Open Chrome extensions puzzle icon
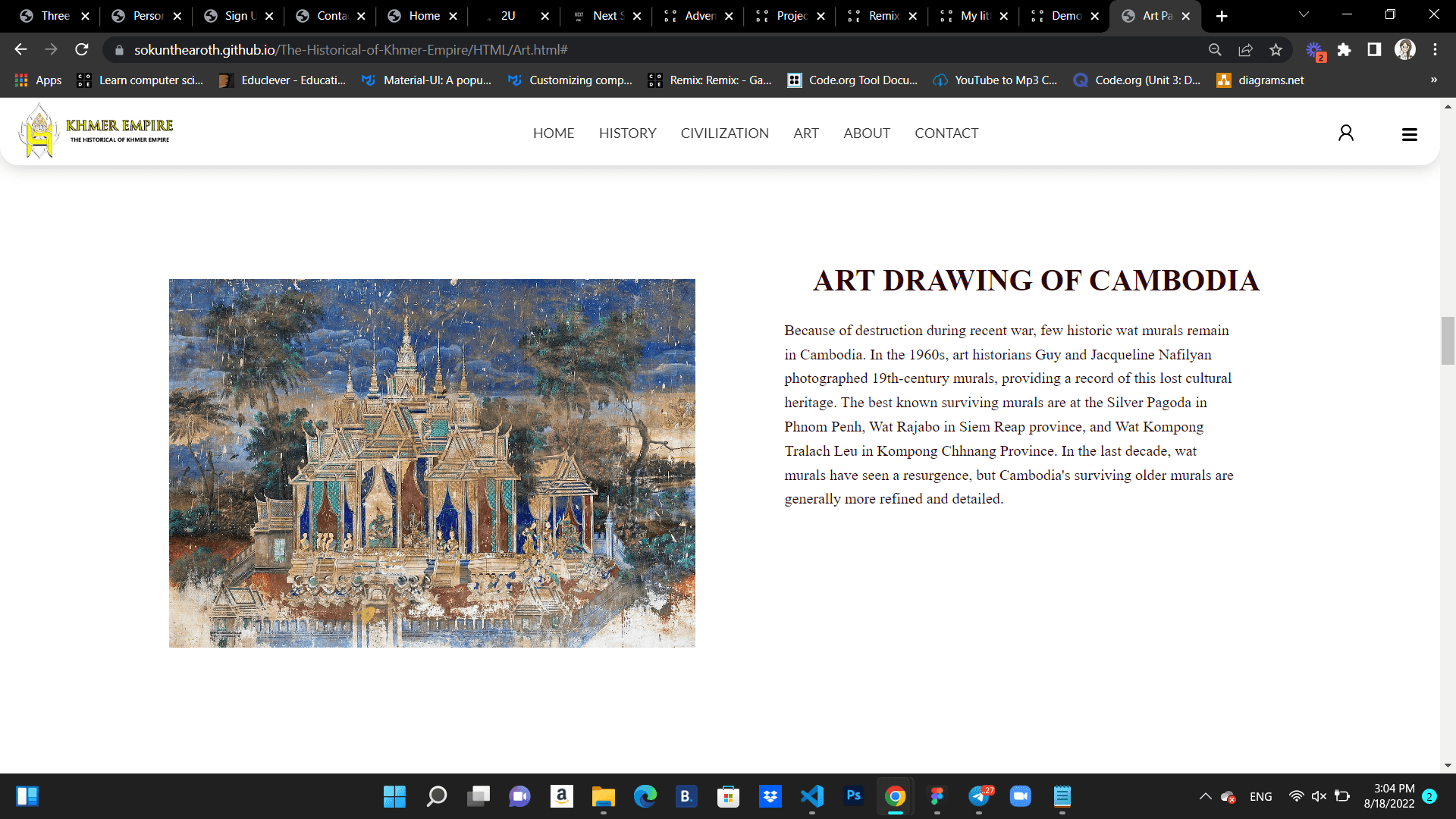Screen dimensions: 1456x819 (x=1345, y=49)
